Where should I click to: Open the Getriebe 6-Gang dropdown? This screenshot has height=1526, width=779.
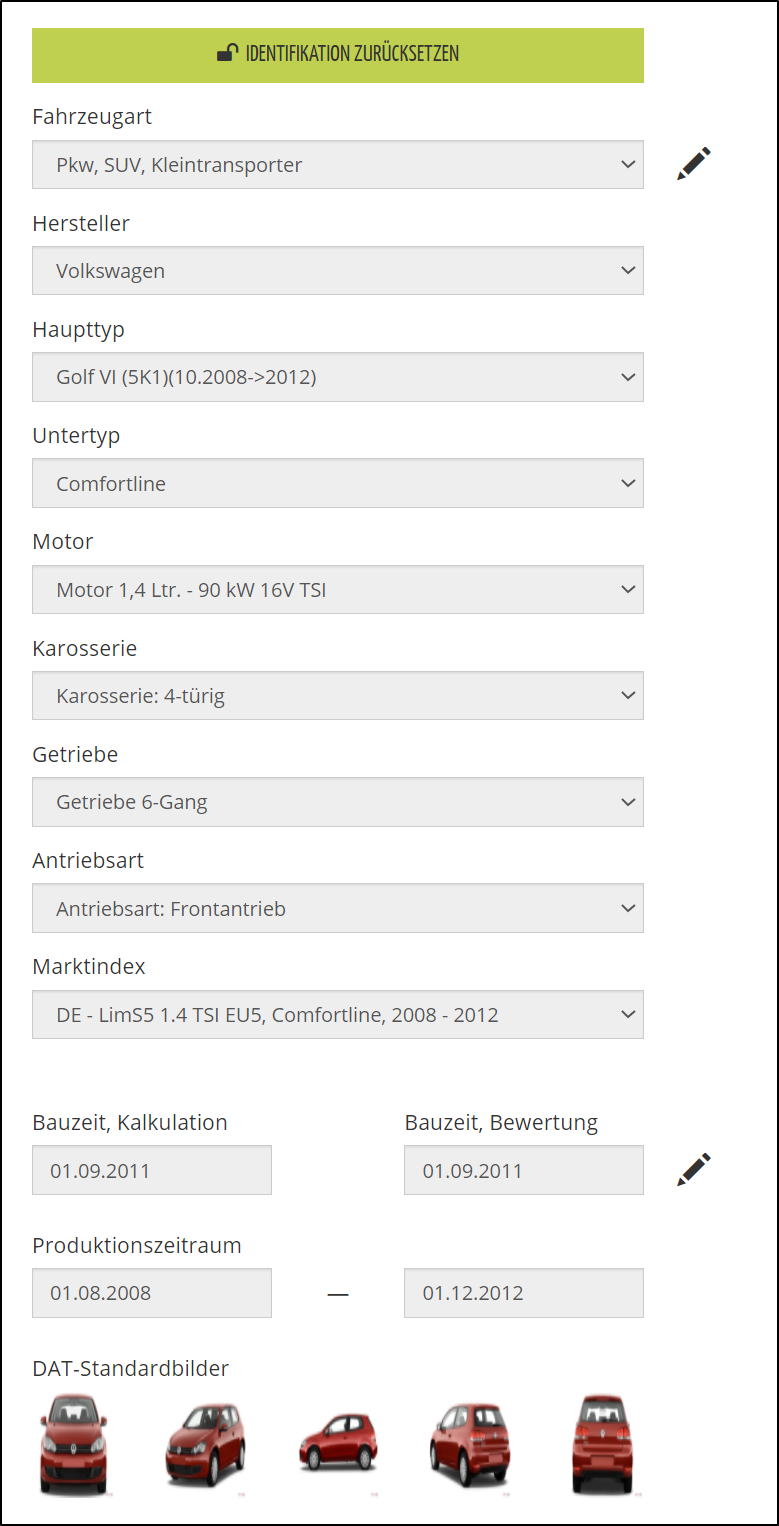pyautogui.click(x=338, y=802)
